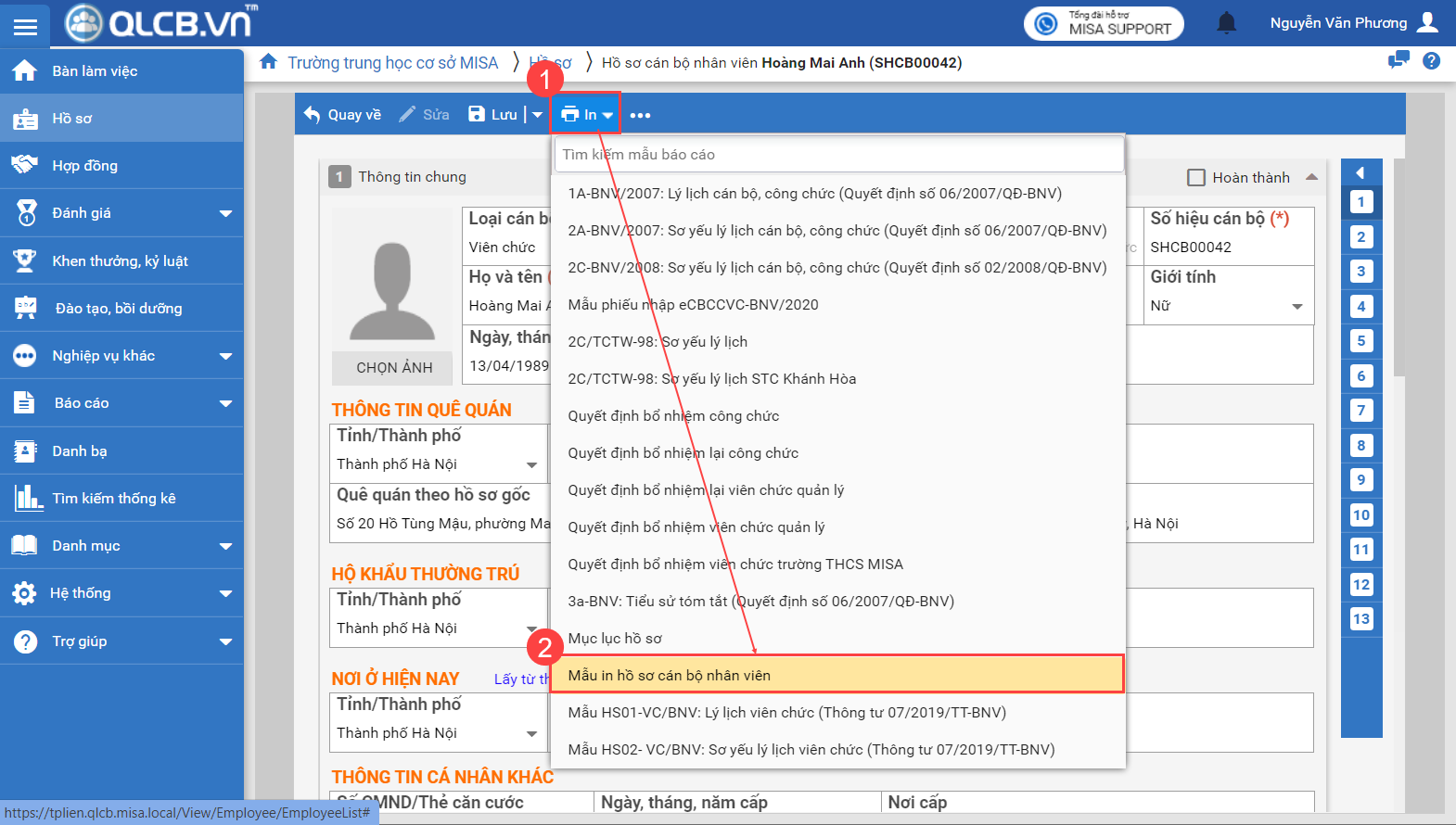1456x825 pixels.
Task: Click the MISA SUPPORT hotline button
Action: pyautogui.click(x=1104, y=23)
